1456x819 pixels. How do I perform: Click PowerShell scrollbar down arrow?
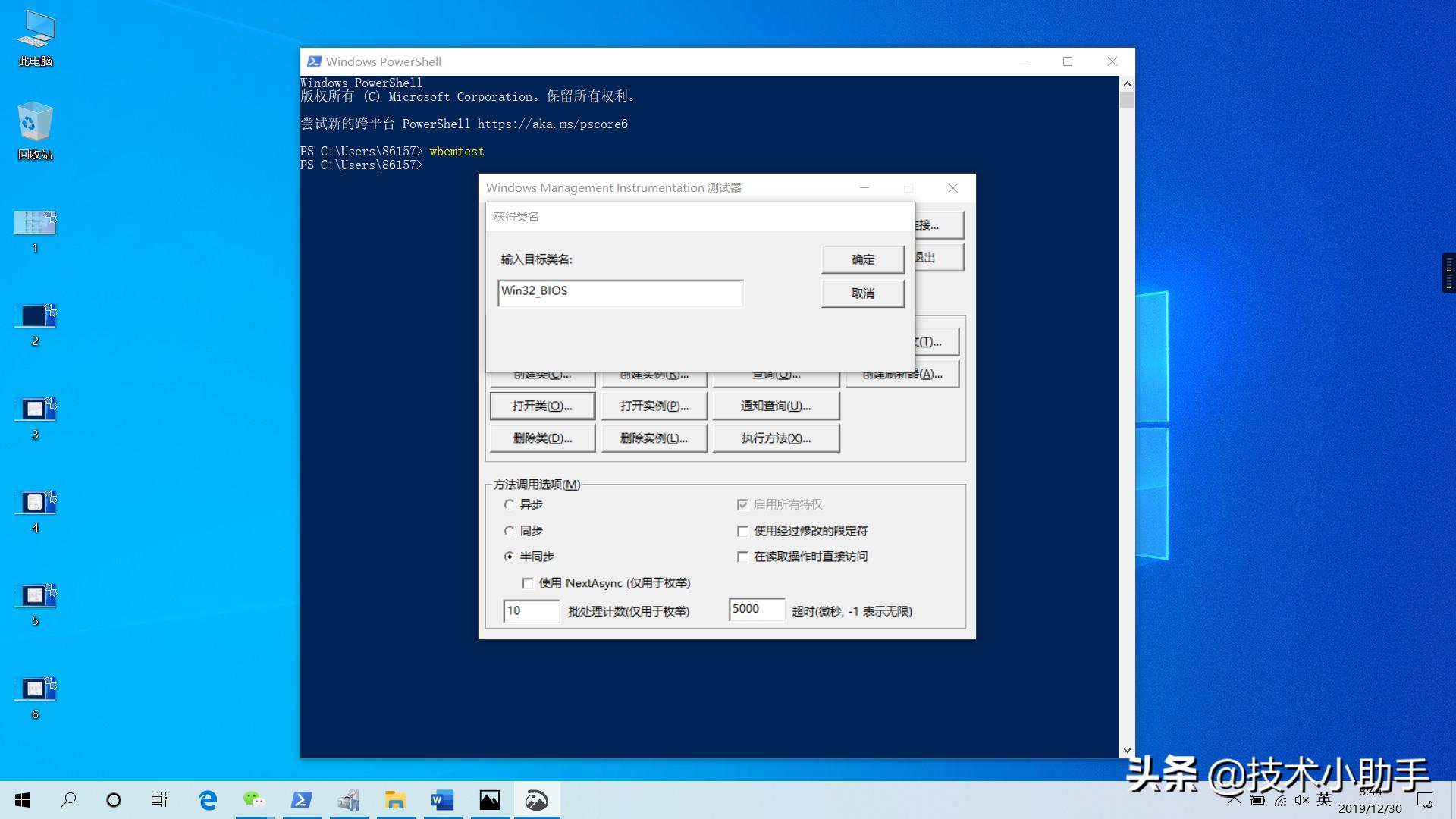coord(1127,751)
